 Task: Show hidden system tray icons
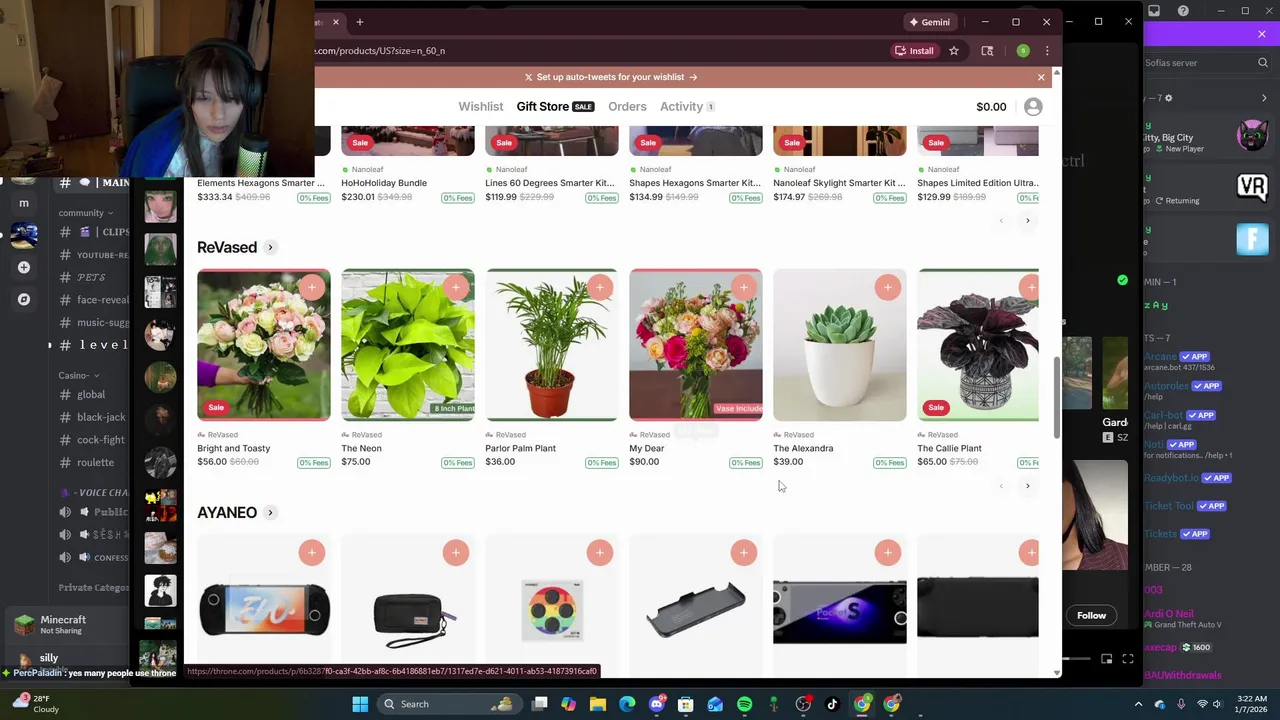1138,704
